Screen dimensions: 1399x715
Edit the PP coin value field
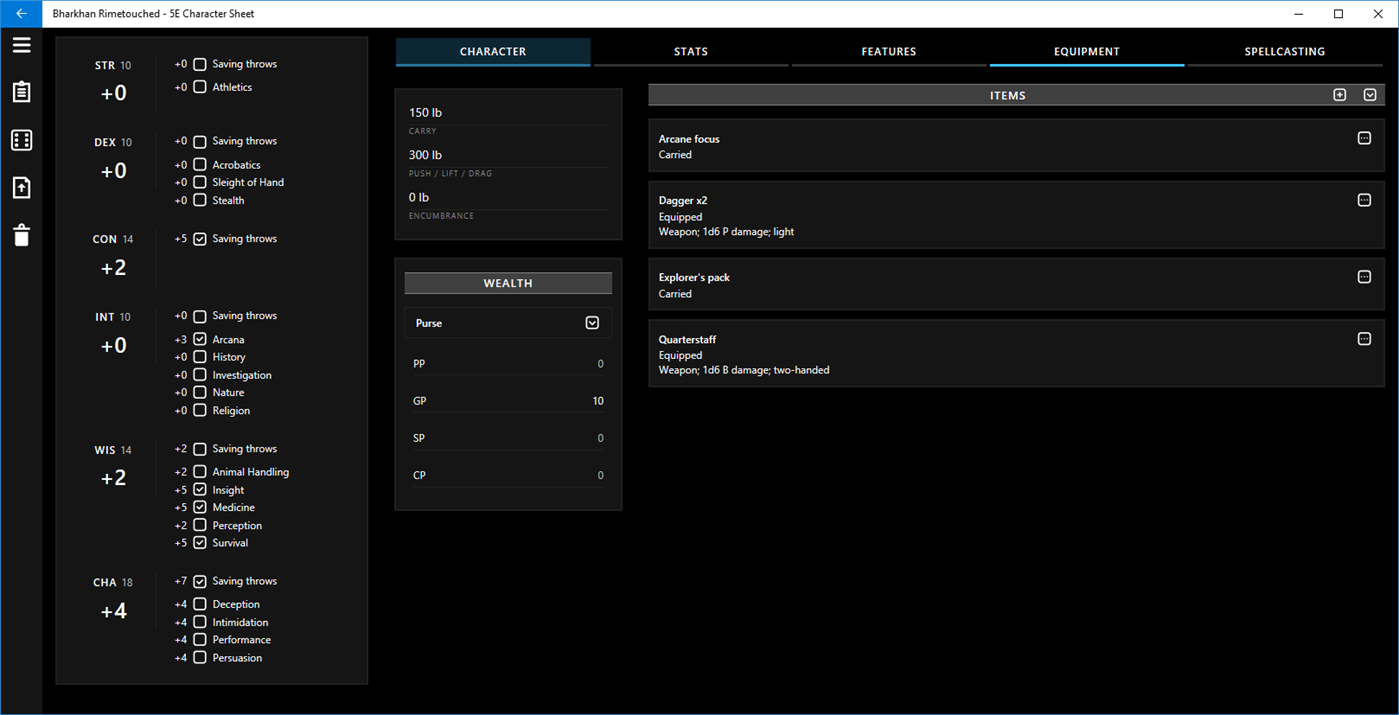pyautogui.click(x=508, y=364)
